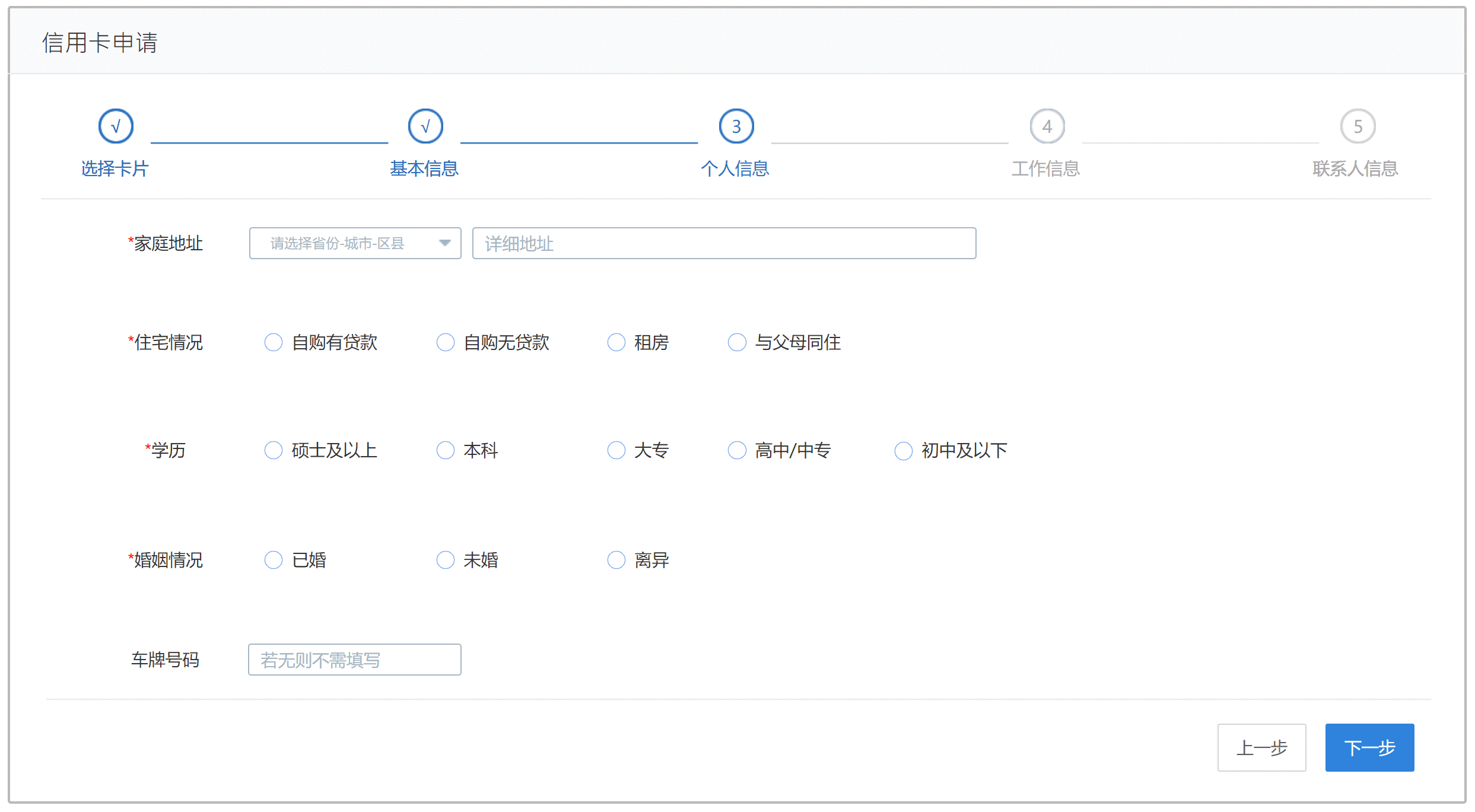Go to the 联系人信息 step label

pos(1356,169)
